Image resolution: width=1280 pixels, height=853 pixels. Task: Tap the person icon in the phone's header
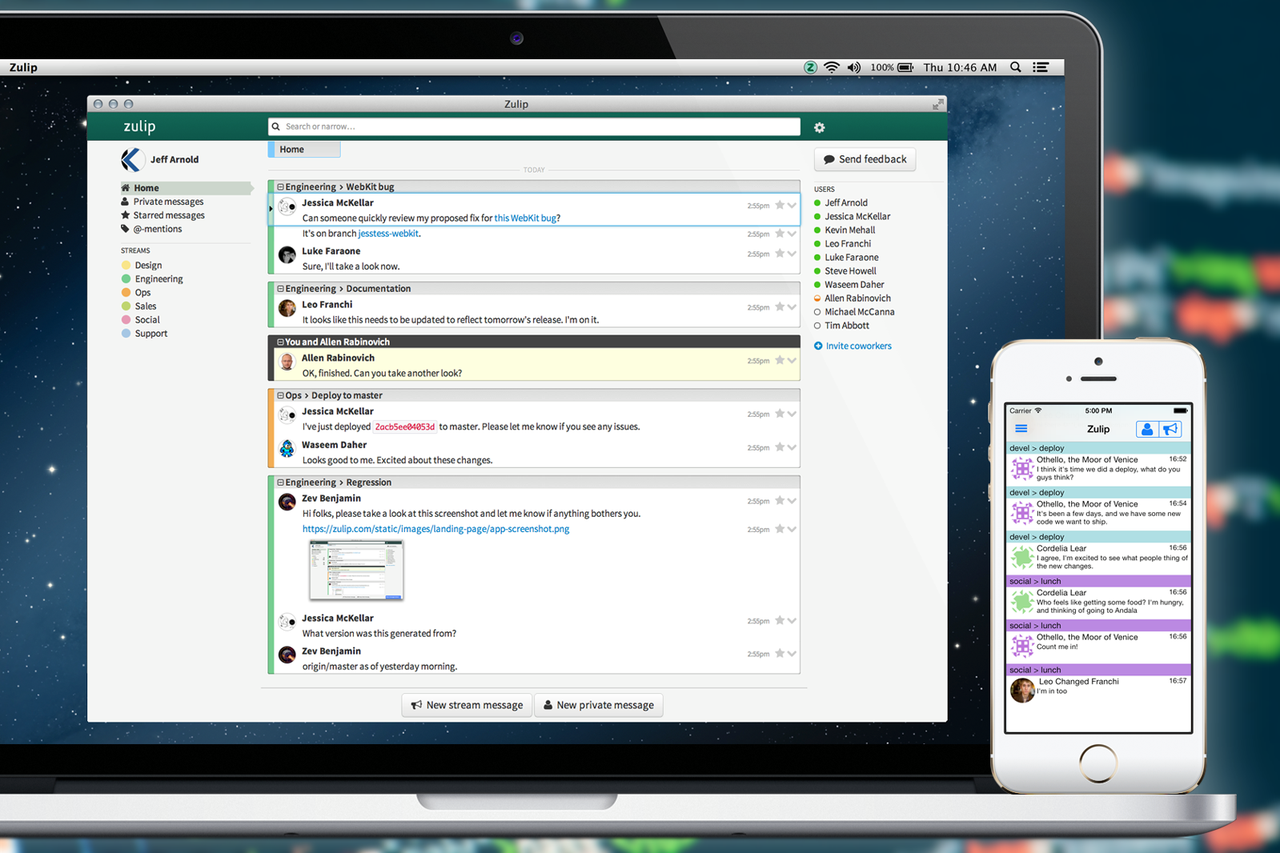(x=1148, y=429)
